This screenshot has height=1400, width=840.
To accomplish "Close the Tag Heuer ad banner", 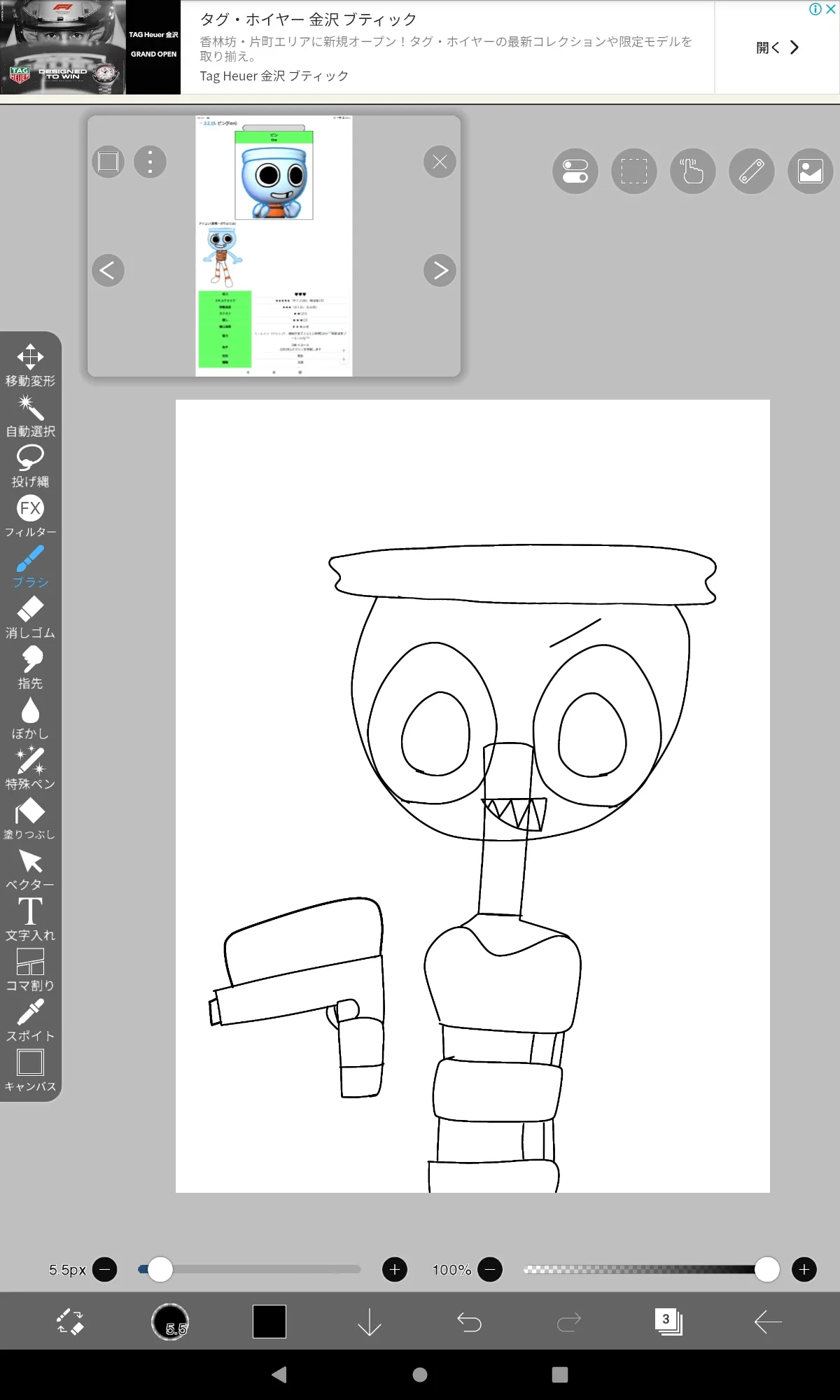I will click(x=831, y=9).
